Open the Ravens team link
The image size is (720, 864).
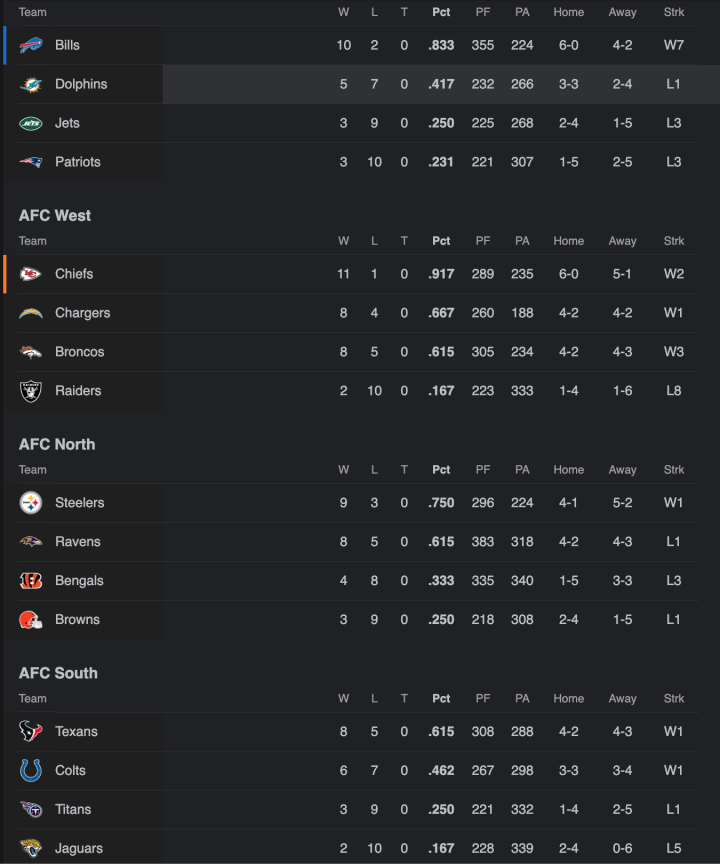point(78,542)
